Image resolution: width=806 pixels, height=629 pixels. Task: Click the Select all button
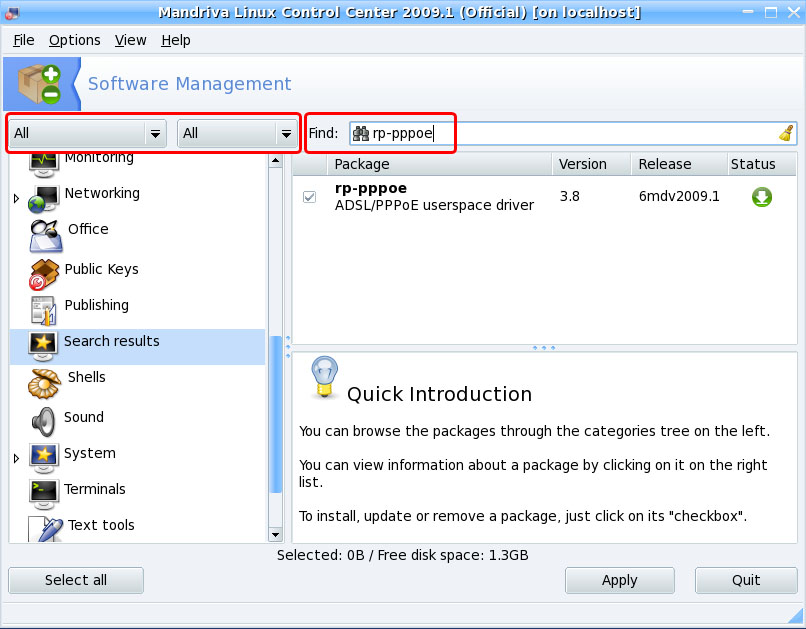click(x=76, y=580)
